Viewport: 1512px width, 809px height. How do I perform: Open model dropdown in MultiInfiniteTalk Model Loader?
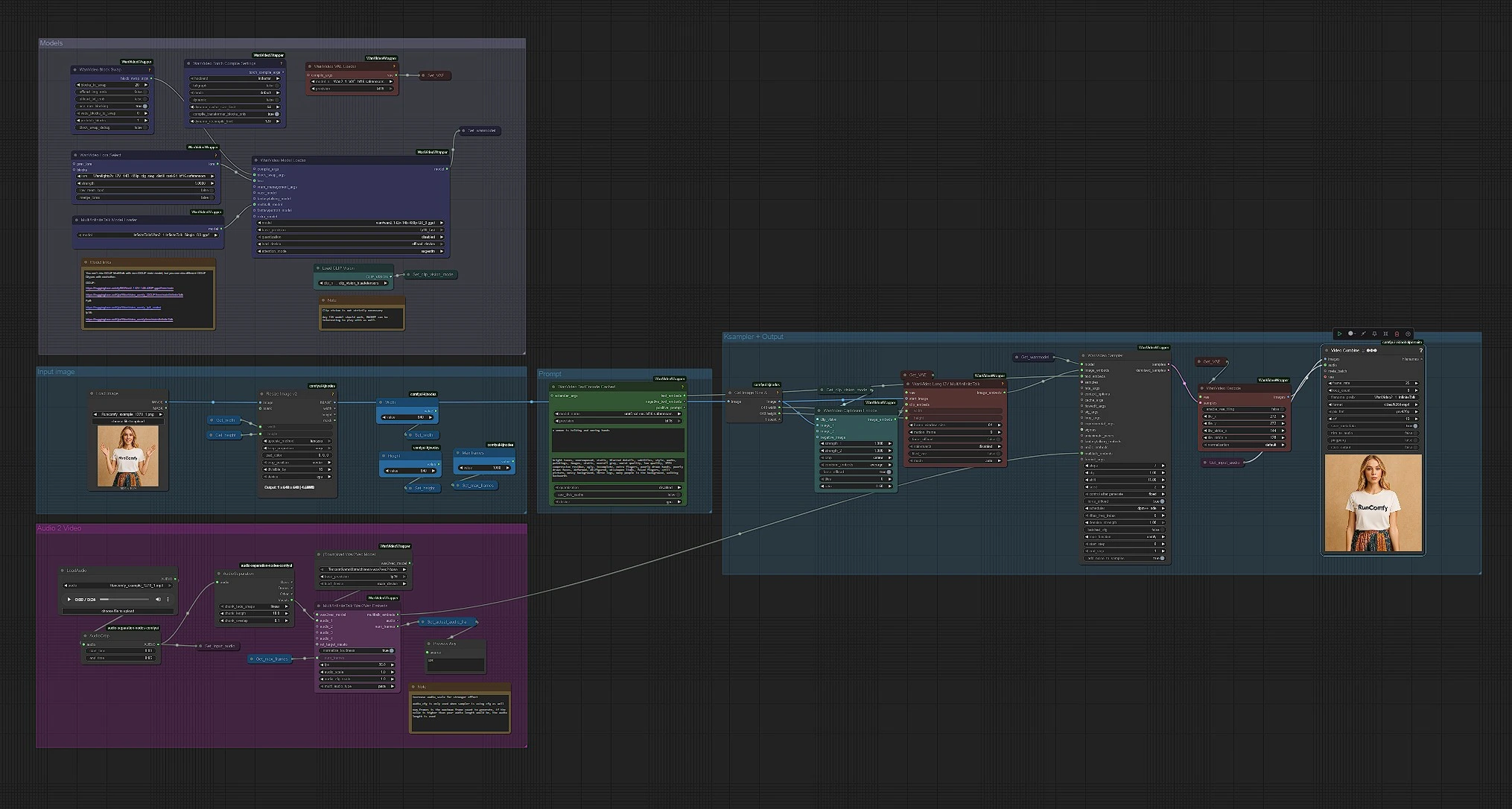[148, 235]
